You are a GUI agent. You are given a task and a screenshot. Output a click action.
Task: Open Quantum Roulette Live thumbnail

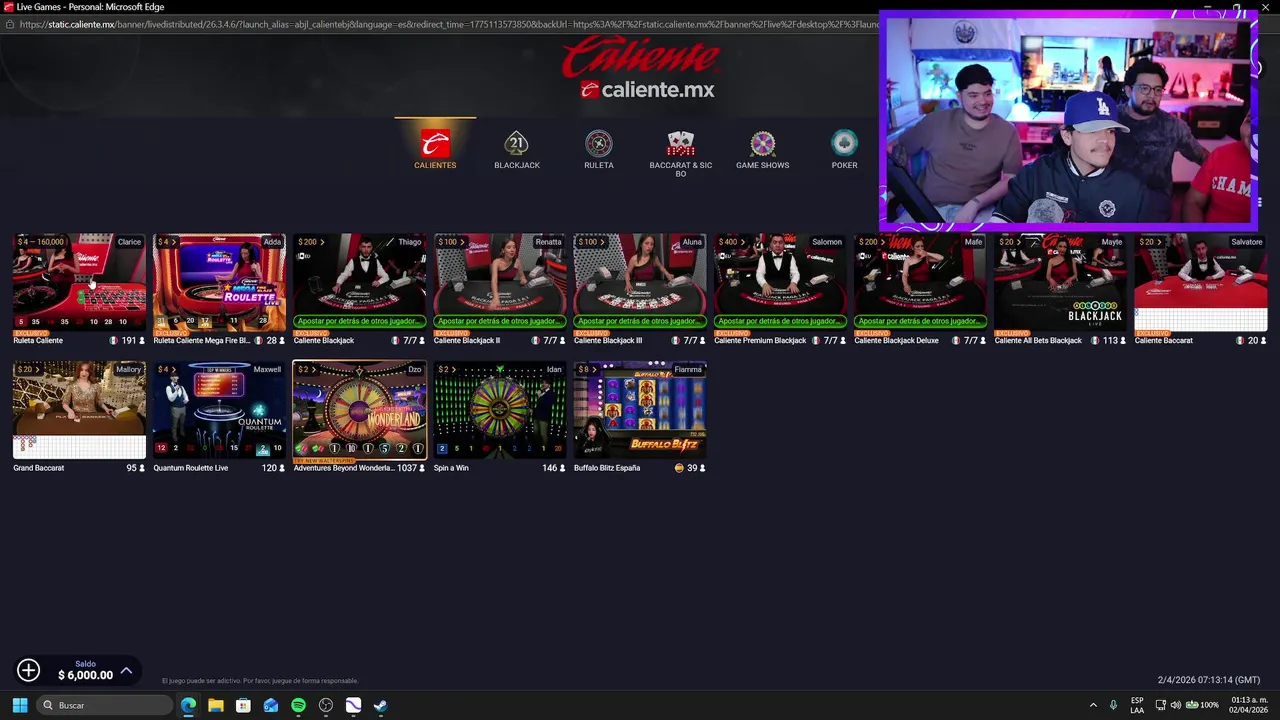pos(219,410)
